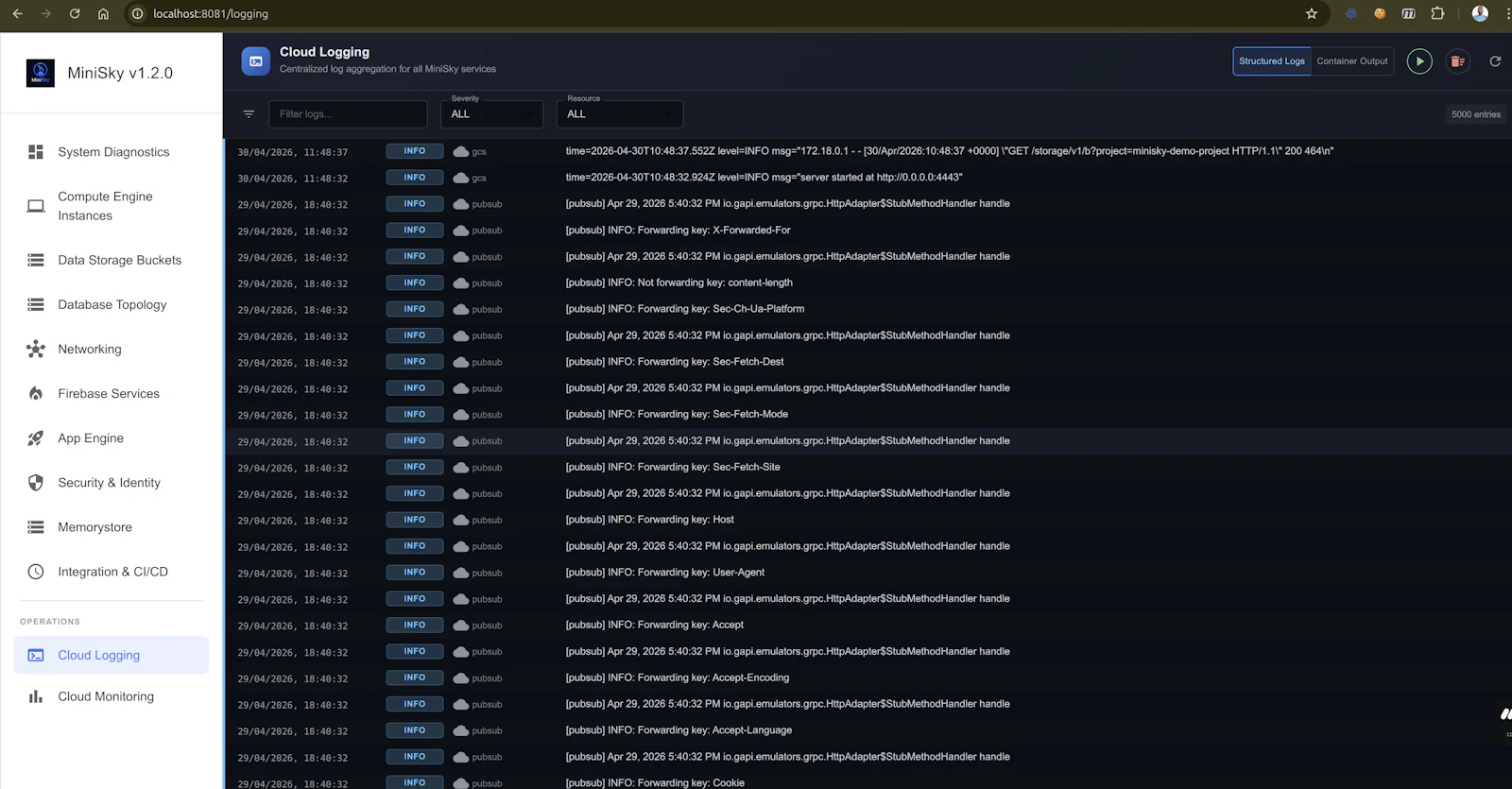
Task: Select 'Forwarding key: Accept-Encoding' log entry
Action: pyautogui.click(x=677, y=678)
